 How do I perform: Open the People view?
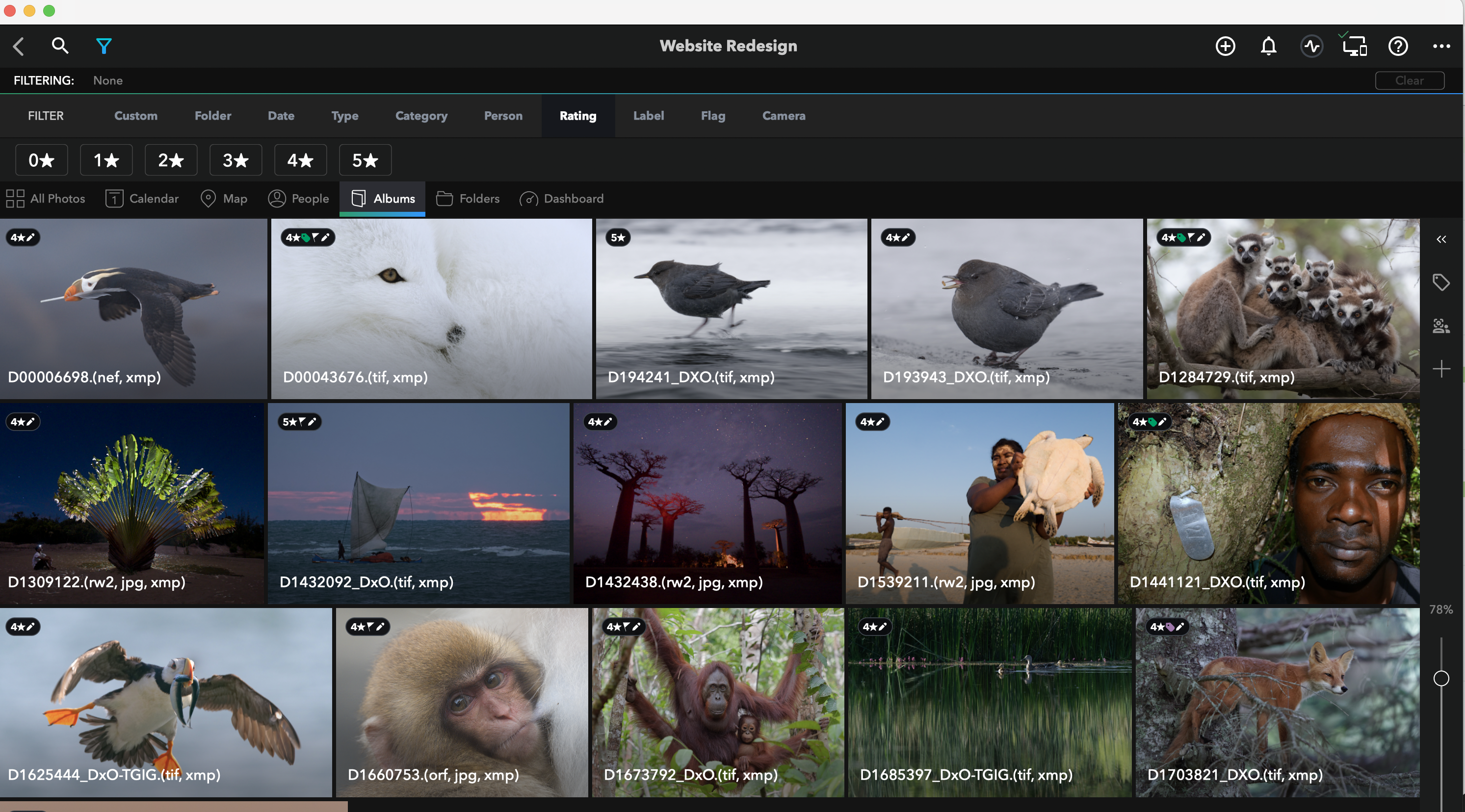pos(299,199)
